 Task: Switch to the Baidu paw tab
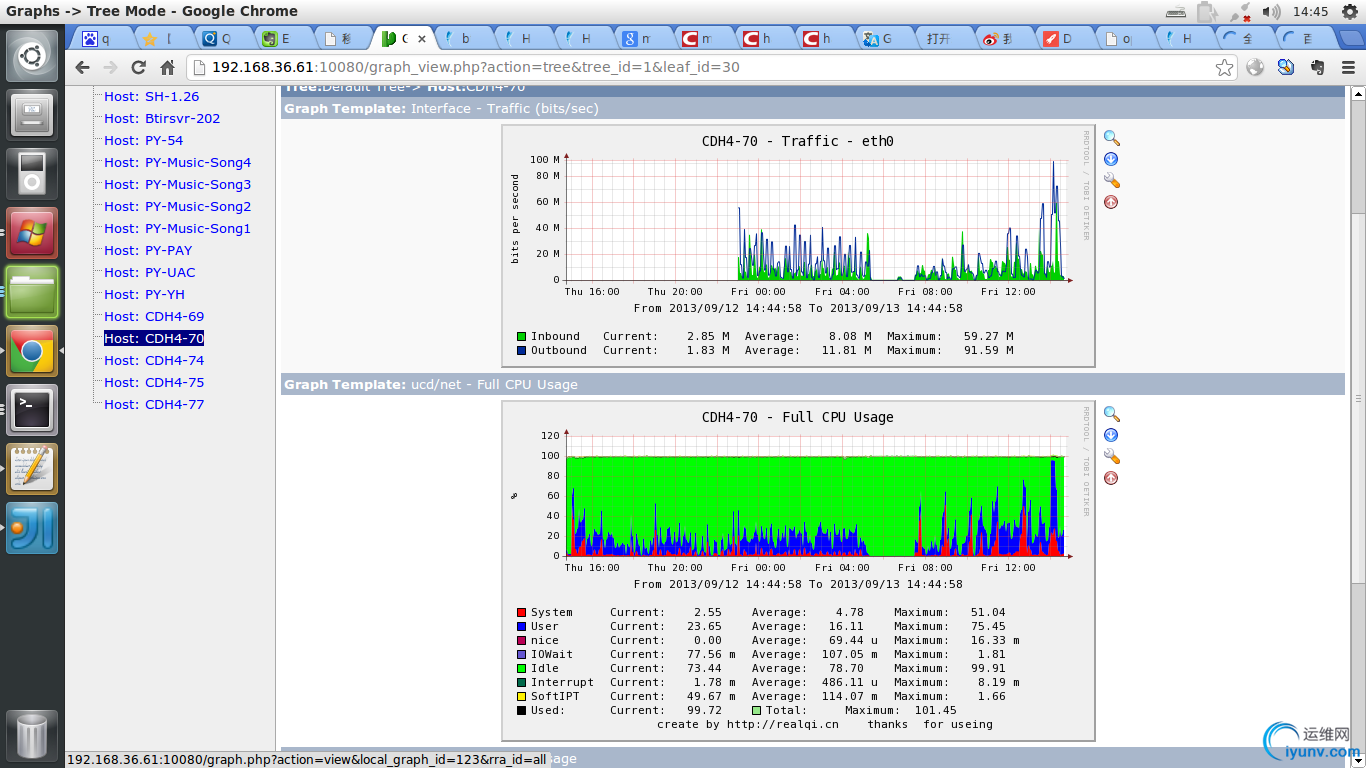(x=100, y=39)
